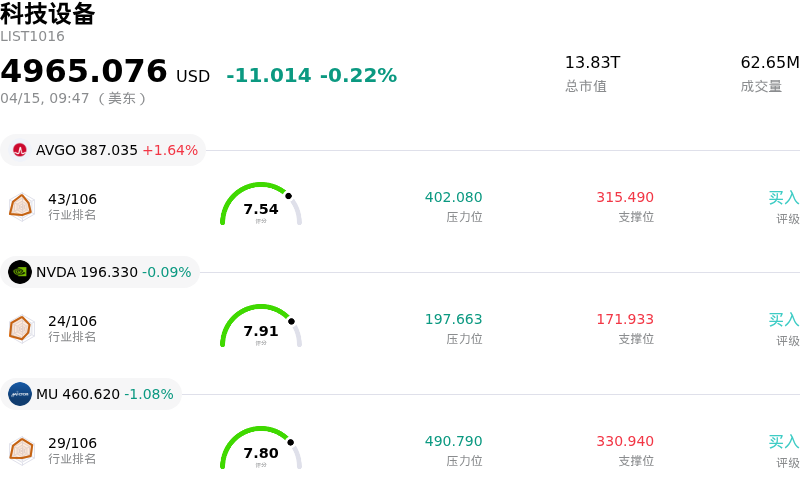Image resolution: width=800 pixels, height=488 pixels.
Task: Click AVGO score gauge showing 7.54
Action: (x=261, y=206)
